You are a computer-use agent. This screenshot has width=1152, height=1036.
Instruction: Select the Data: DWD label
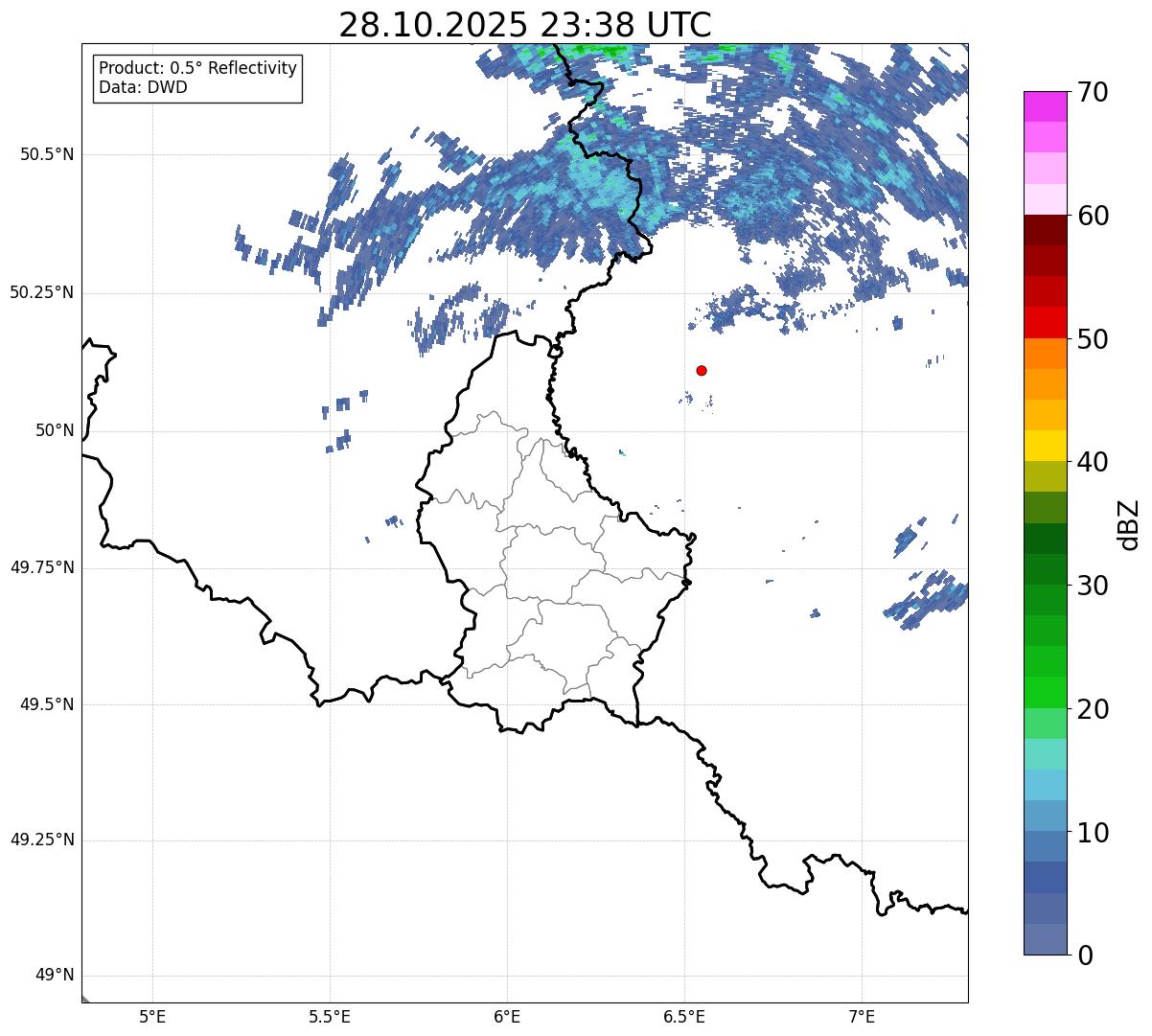143,87
